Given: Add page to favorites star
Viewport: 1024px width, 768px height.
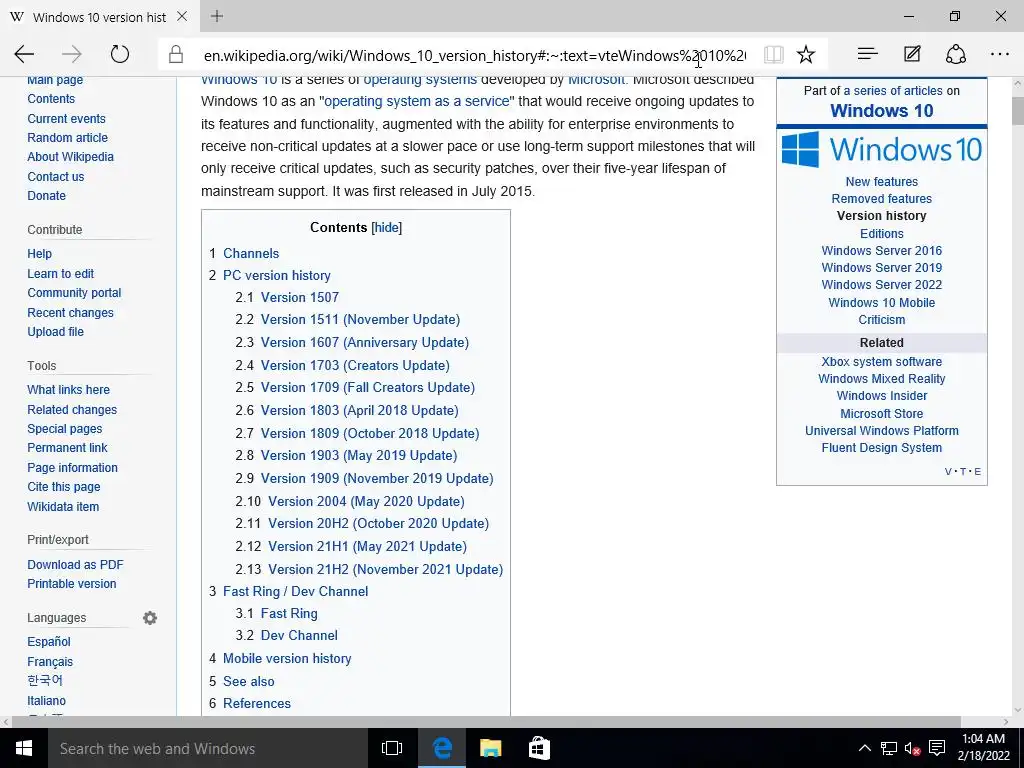Looking at the screenshot, I should 806,54.
